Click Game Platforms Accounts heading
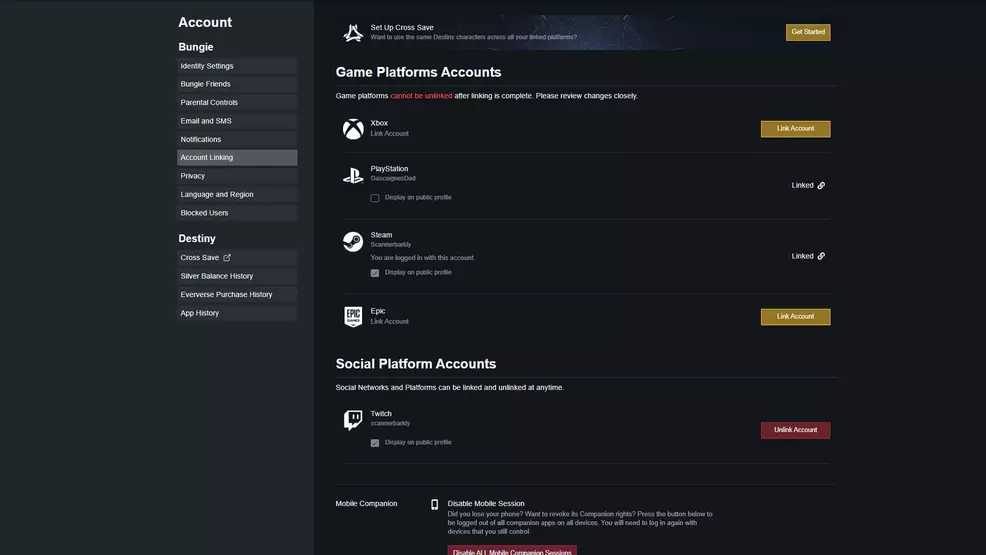 coord(418,72)
